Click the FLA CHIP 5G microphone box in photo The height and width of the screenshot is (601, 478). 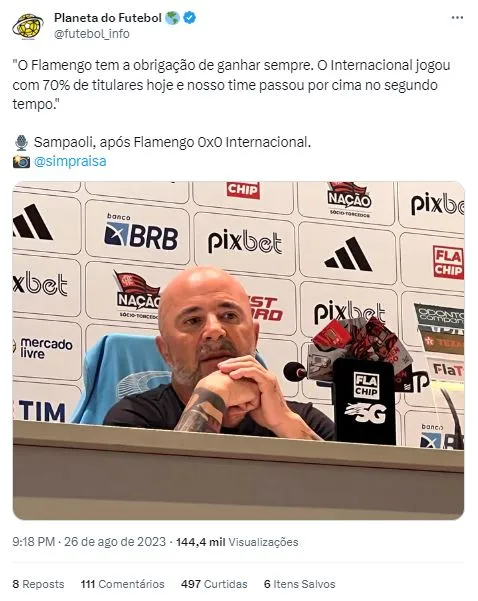363,401
